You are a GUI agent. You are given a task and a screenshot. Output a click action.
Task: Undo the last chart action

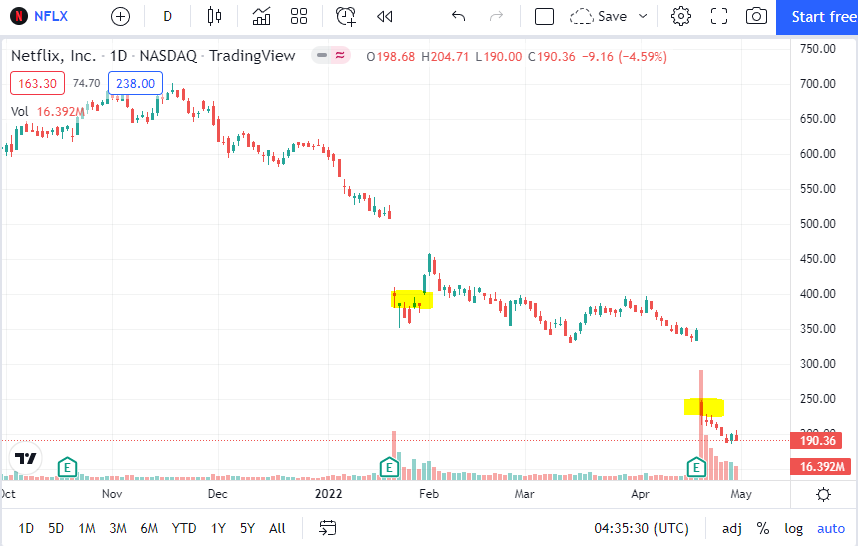pos(459,16)
